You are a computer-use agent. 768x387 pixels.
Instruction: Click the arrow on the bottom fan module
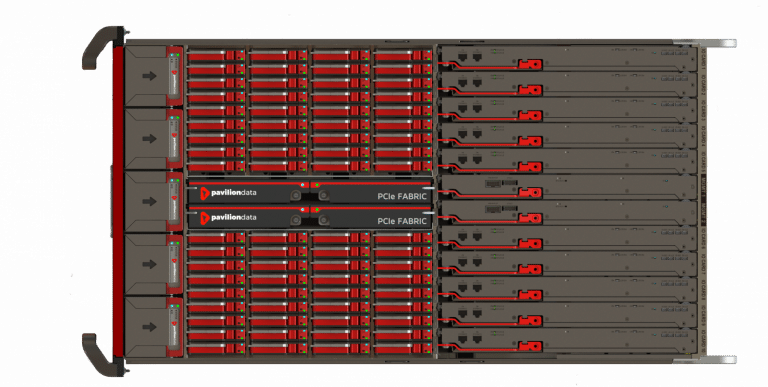tap(149, 327)
